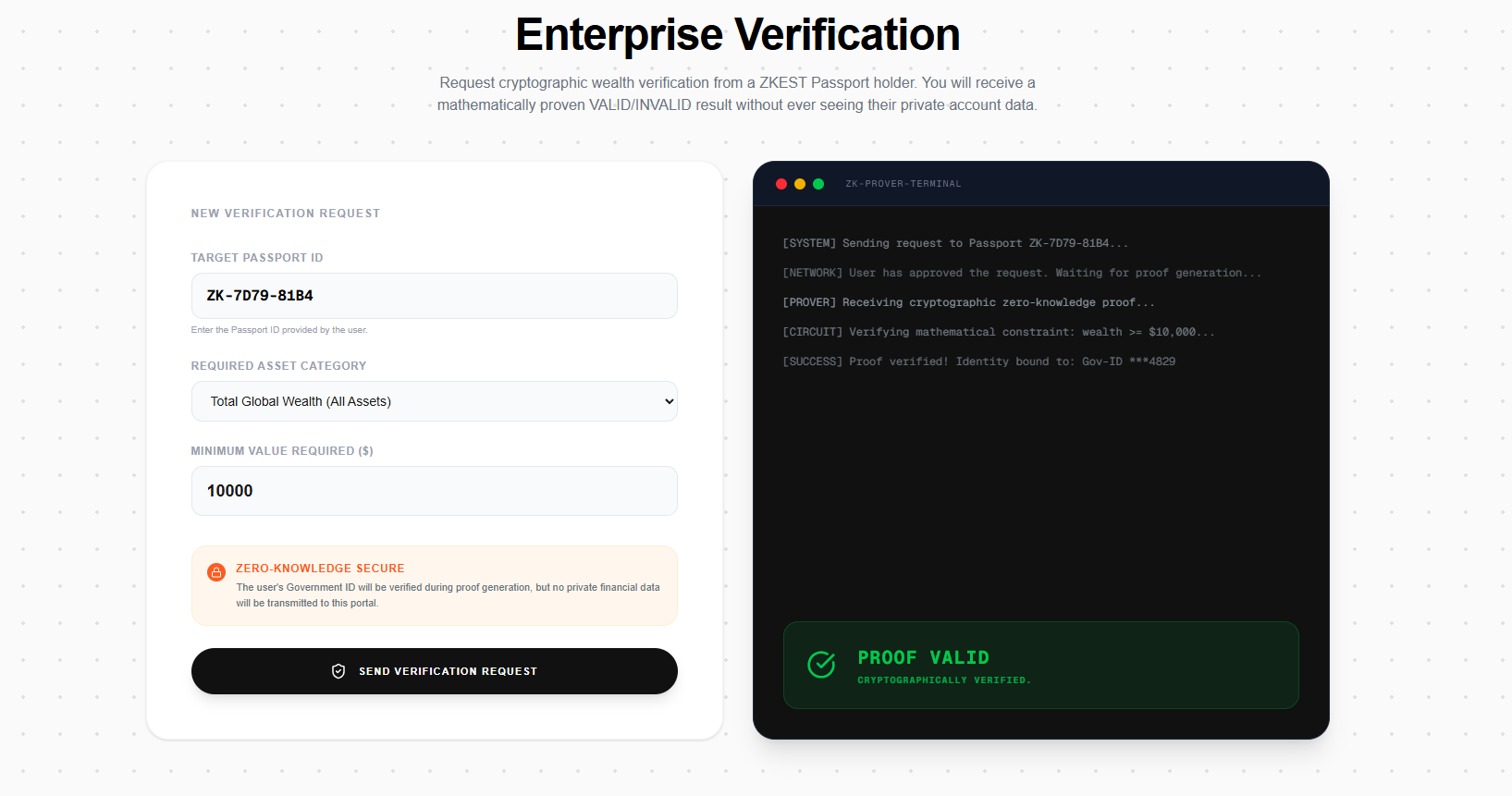Click the red dot in terminal title bar

tap(781, 184)
